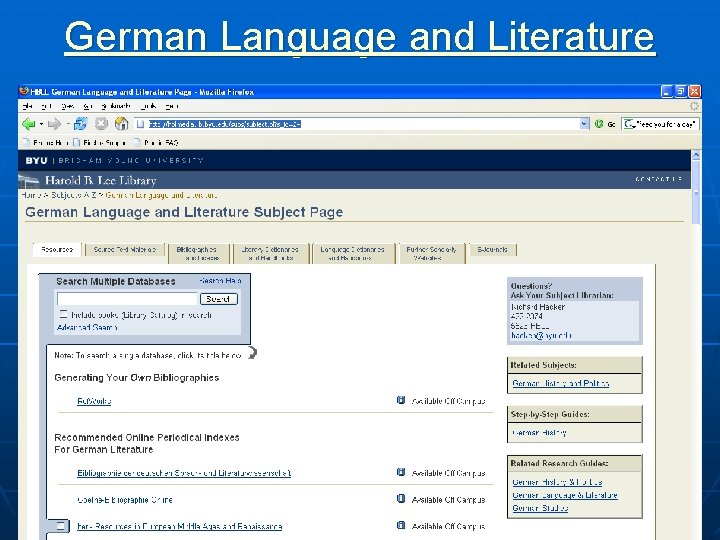The image size is (720, 540).
Task: Open resources in European Middle Ages and Renaissance link
Action: click(x=180, y=526)
